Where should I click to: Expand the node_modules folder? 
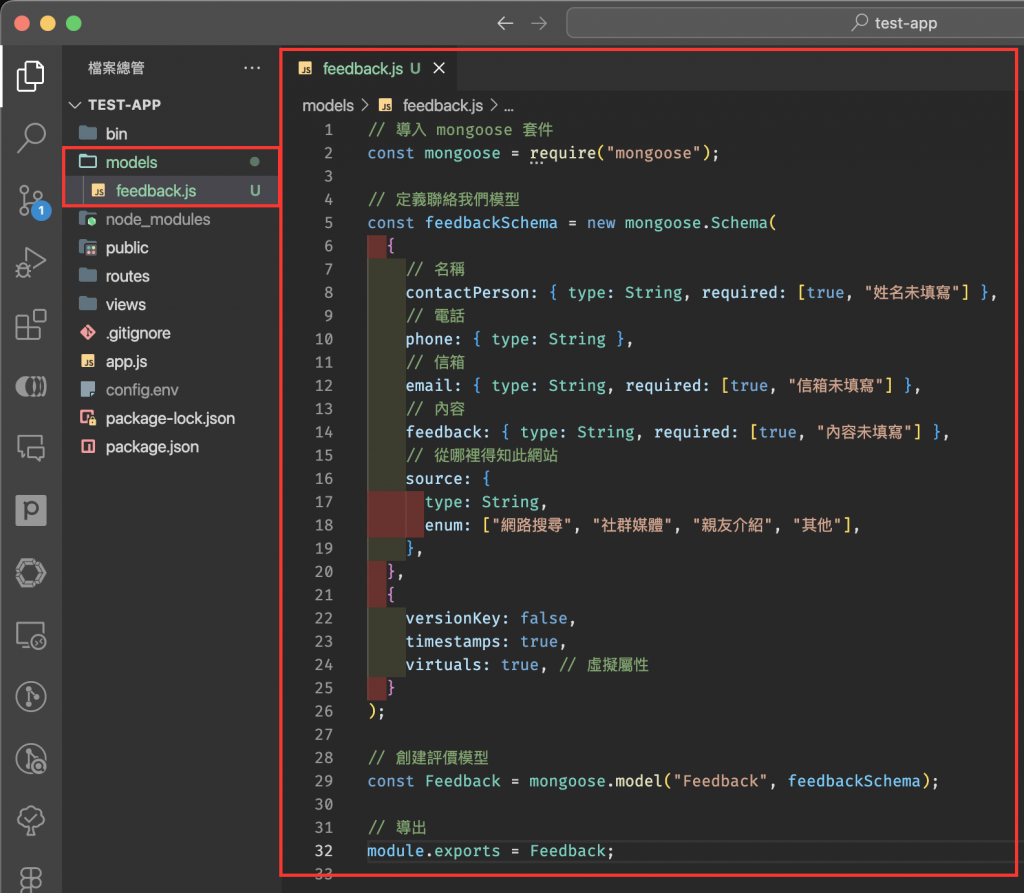pyautogui.click(x=157, y=219)
